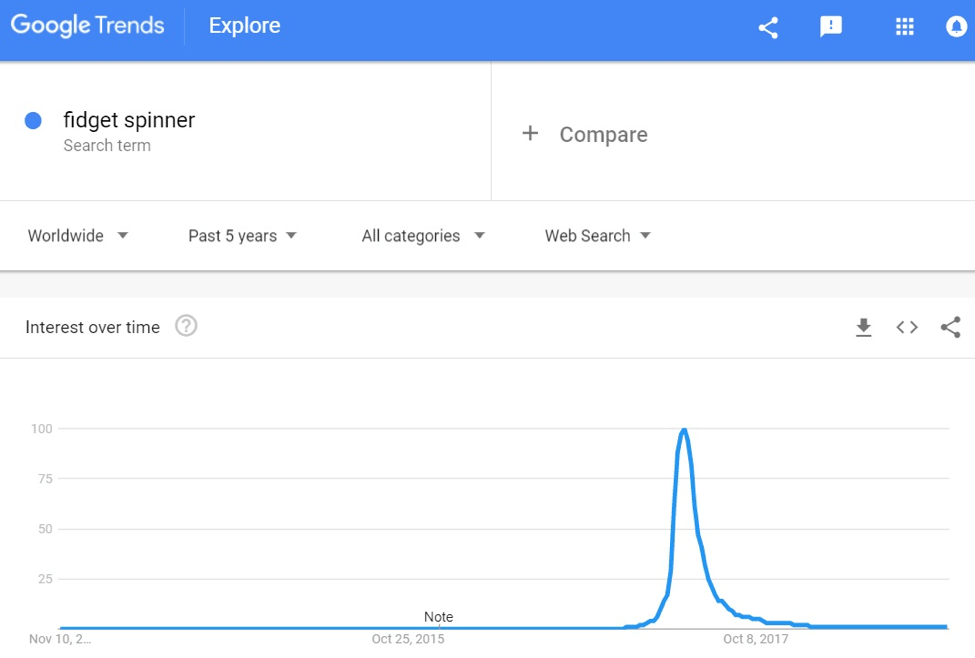
Task: Download interest over time data
Action: click(x=863, y=327)
